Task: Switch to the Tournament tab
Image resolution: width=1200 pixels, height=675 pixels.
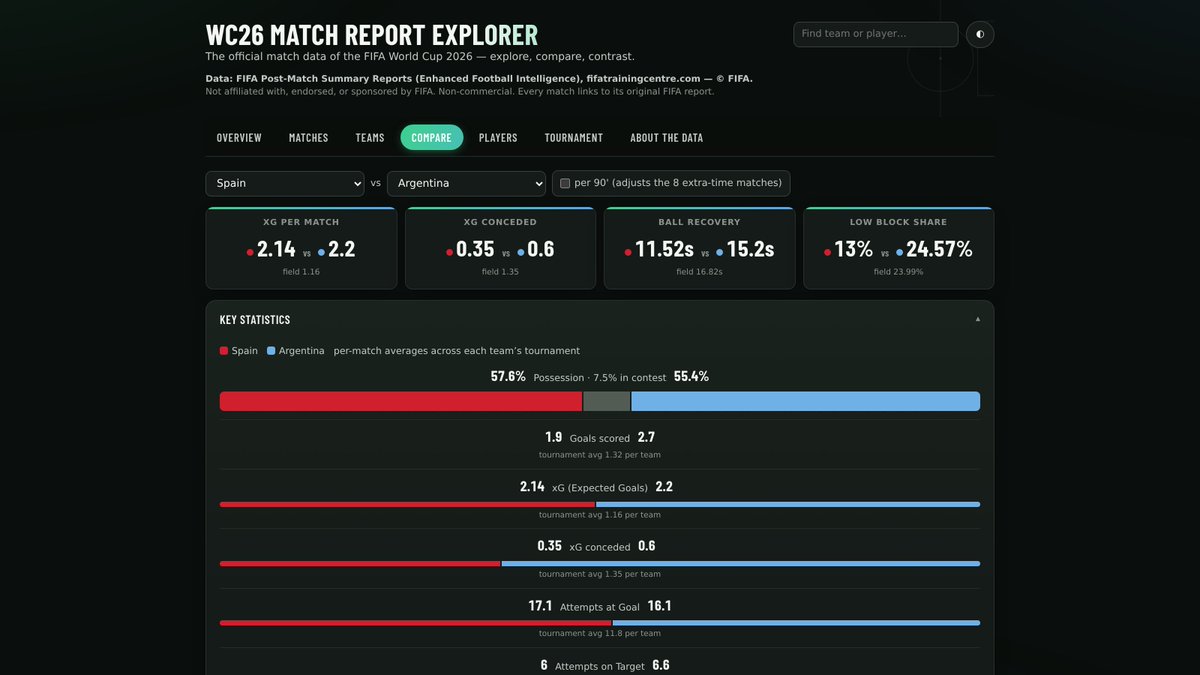Action: [x=574, y=138]
